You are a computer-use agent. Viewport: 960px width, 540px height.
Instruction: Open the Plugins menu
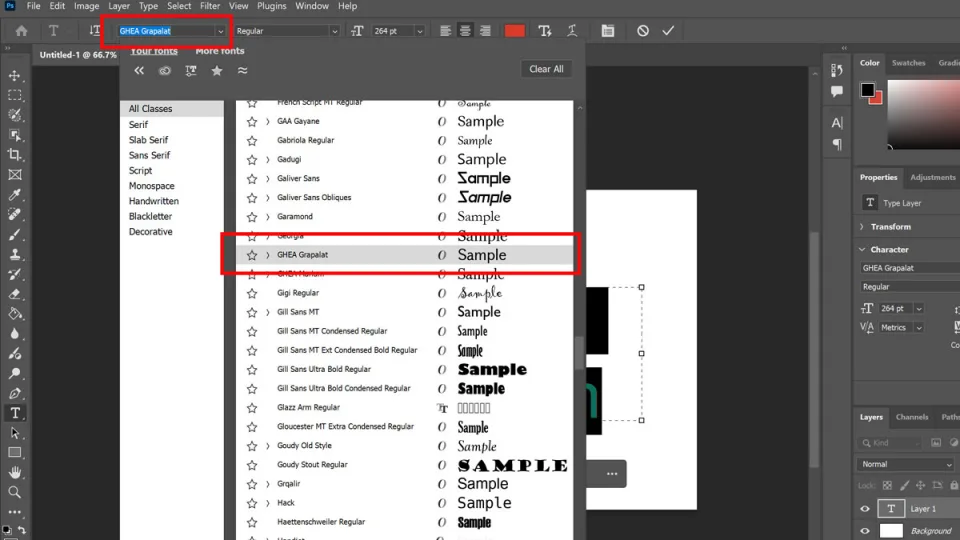[x=271, y=6]
